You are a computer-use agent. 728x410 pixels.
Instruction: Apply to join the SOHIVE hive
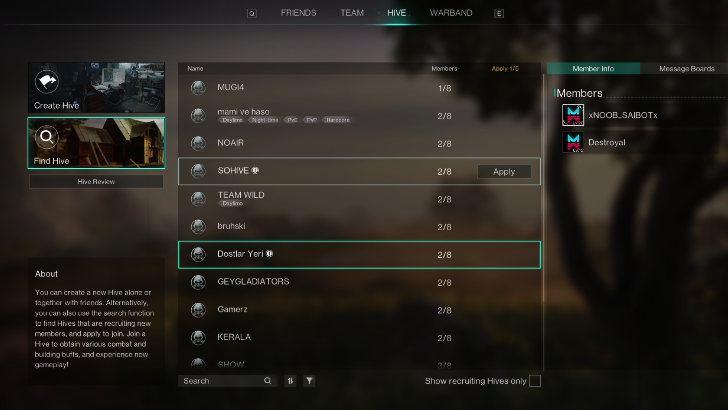tap(504, 171)
